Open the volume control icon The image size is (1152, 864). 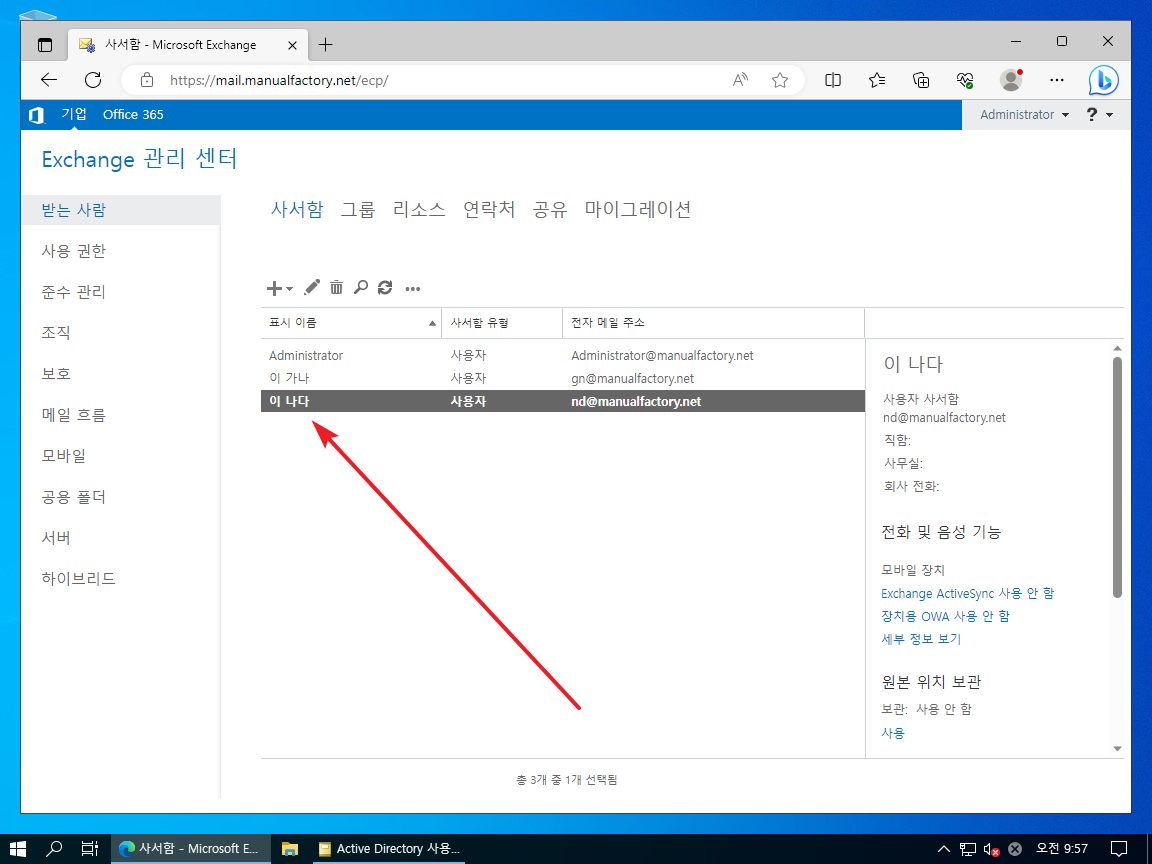click(991, 849)
